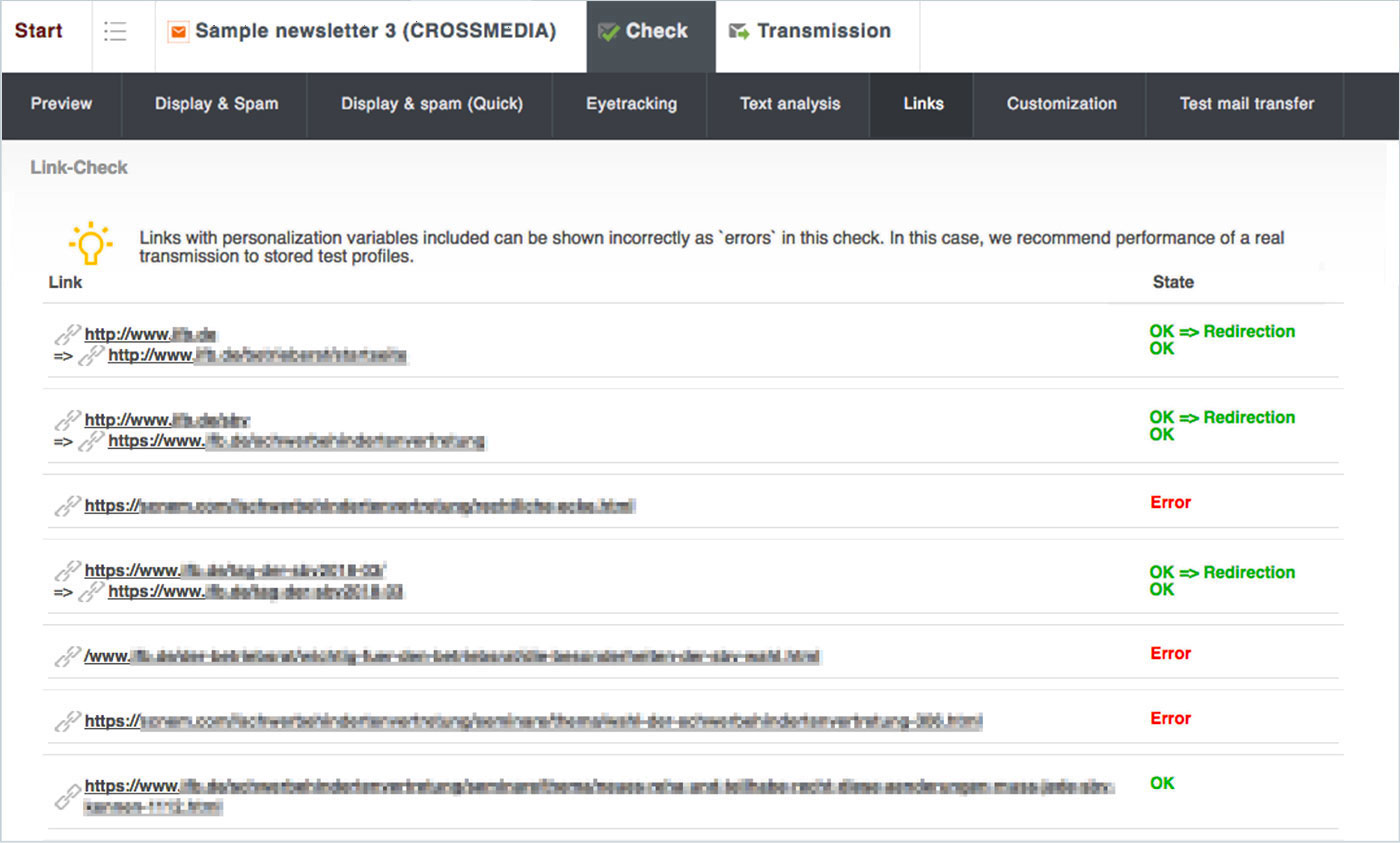
Task: Select the Customization menu item
Action: pos(1061,104)
